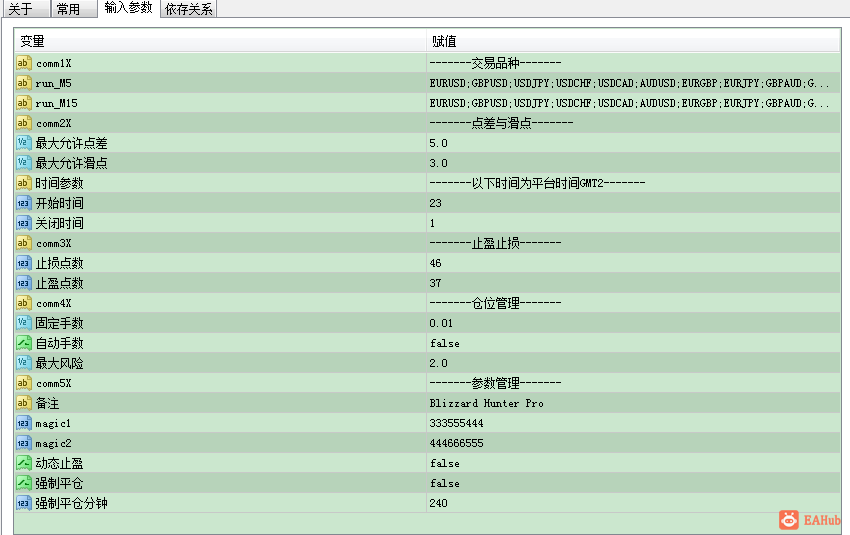Select the comm2X variable name

[x=54, y=124]
